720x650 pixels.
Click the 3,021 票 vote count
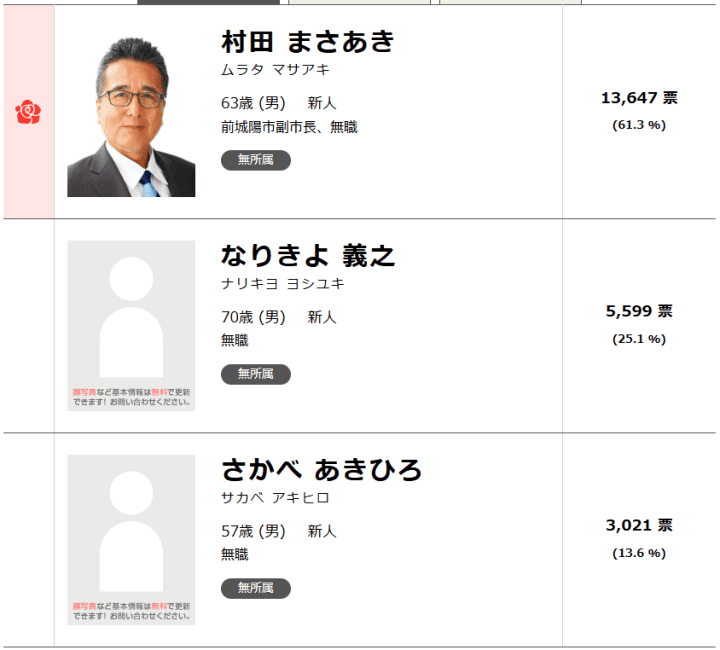click(x=639, y=526)
